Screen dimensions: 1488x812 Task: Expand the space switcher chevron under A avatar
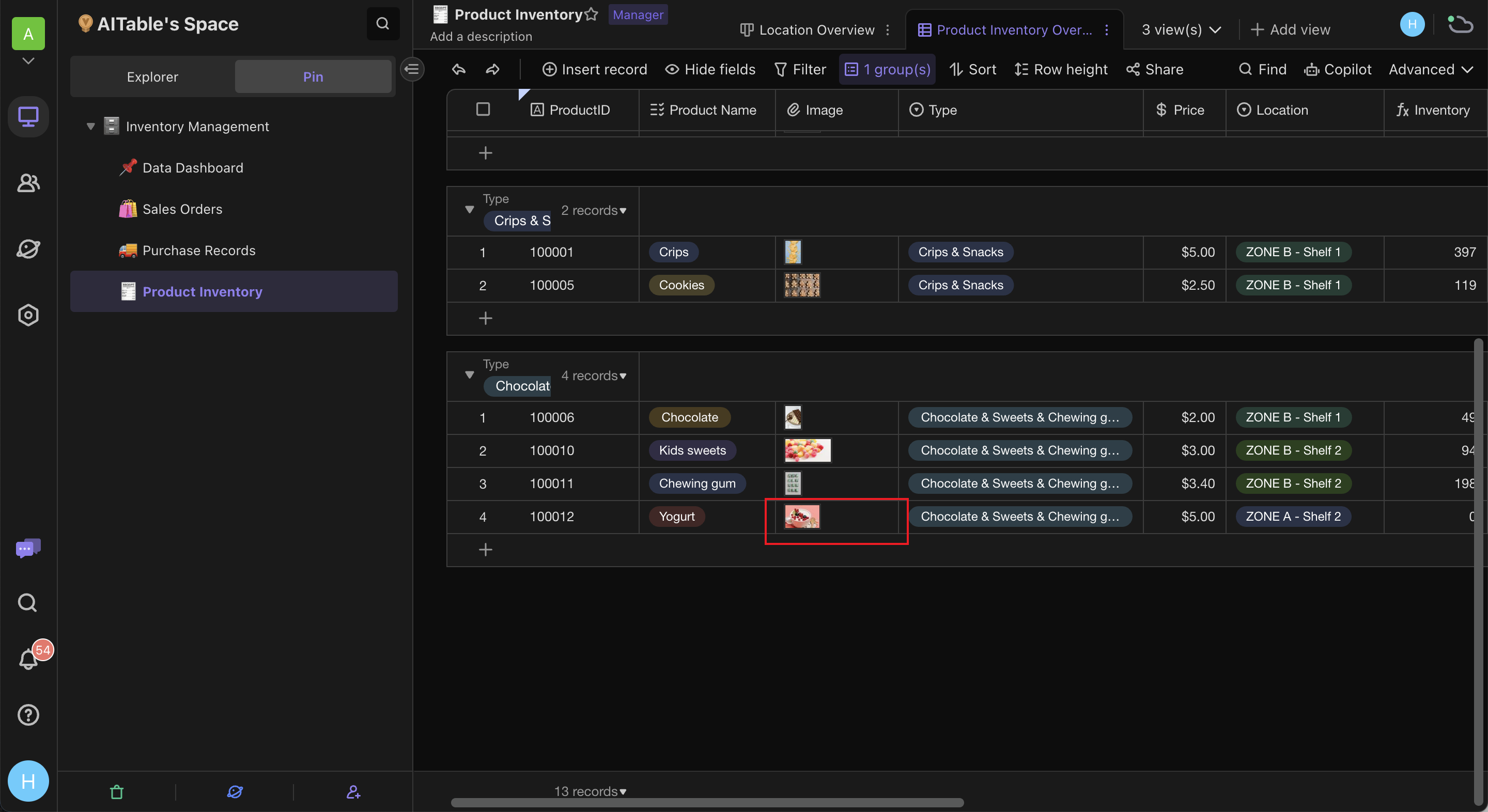click(x=28, y=60)
